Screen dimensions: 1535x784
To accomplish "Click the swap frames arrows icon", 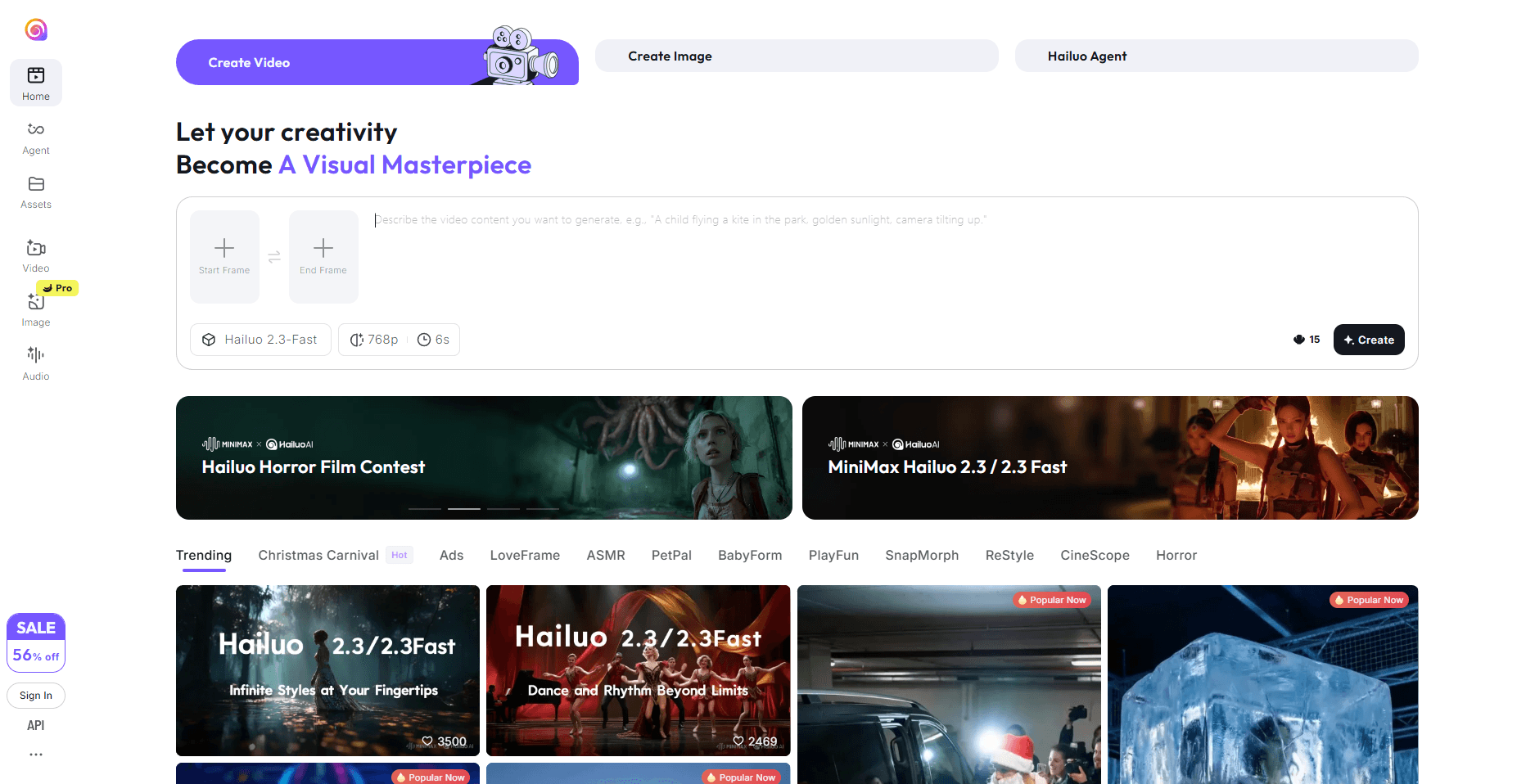I will [x=274, y=257].
